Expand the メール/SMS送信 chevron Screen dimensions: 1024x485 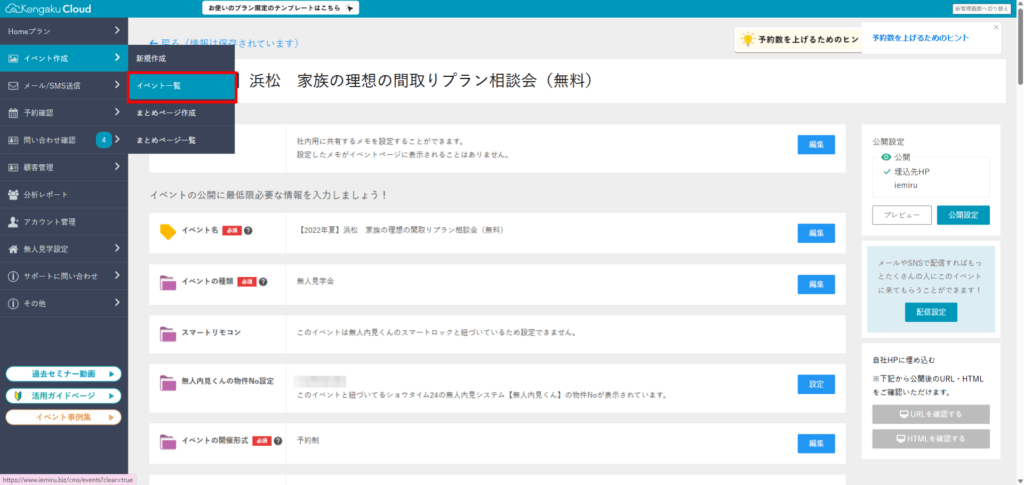tap(117, 85)
